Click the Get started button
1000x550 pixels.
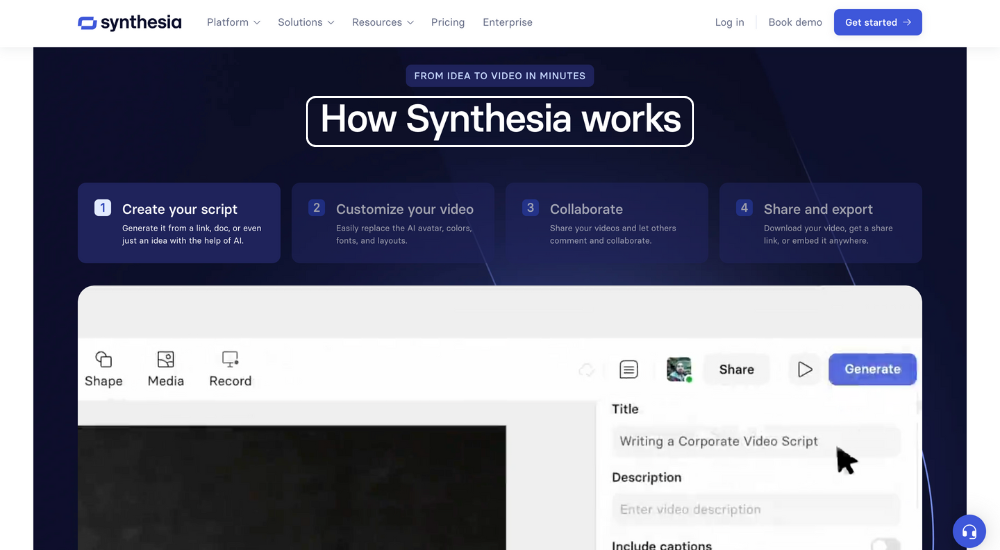(878, 22)
